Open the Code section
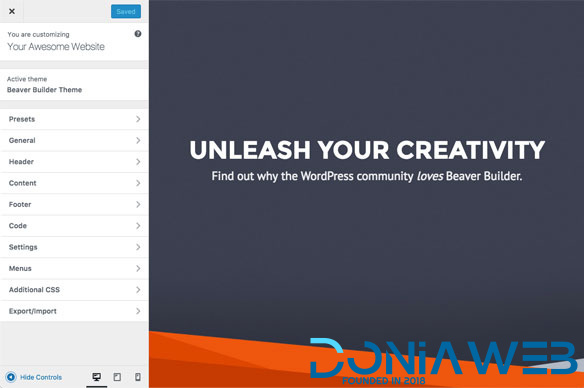The height and width of the screenshot is (388, 584). [x=74, y=226]
